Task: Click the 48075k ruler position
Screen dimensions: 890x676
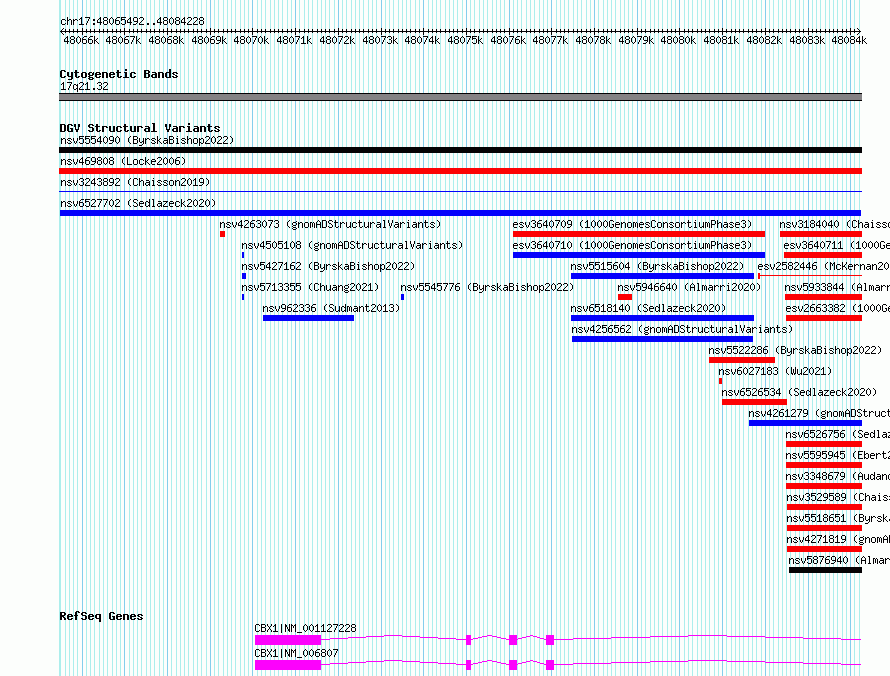Action: click(465, 40)
